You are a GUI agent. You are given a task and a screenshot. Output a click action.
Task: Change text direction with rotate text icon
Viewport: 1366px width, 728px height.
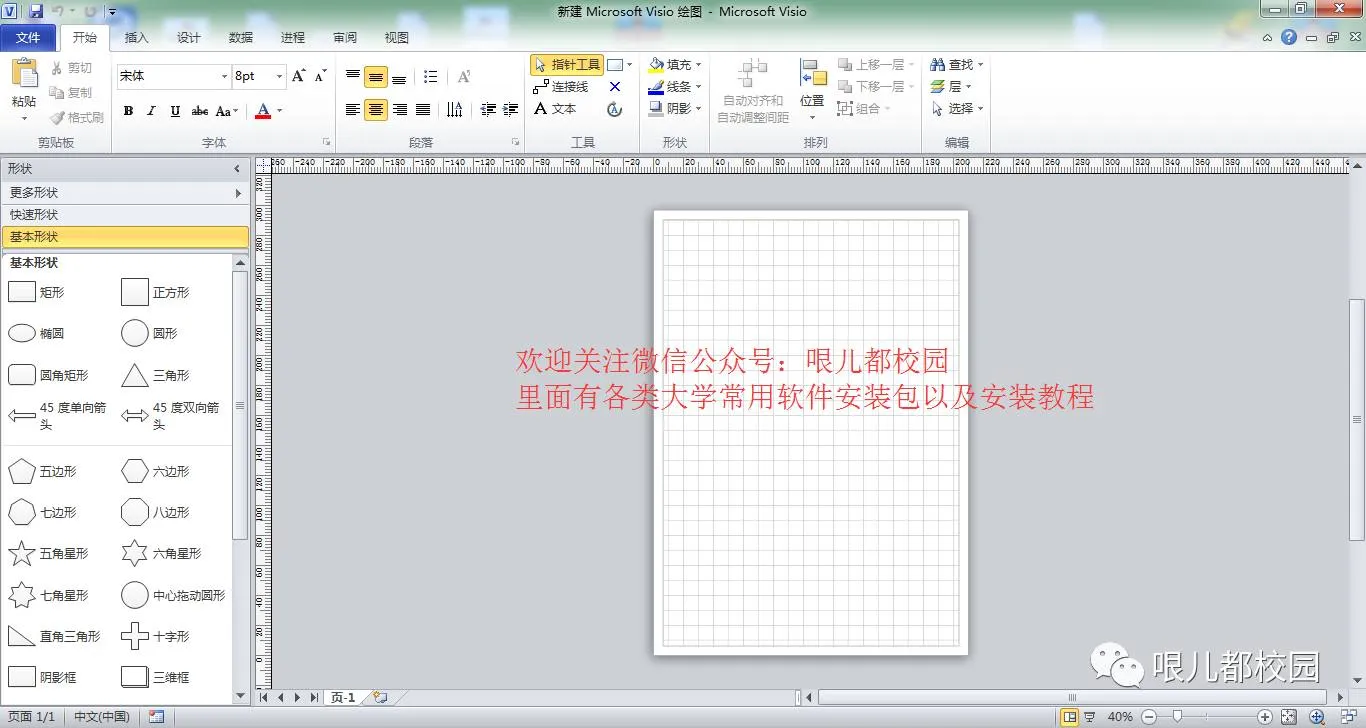click(455, 110)
